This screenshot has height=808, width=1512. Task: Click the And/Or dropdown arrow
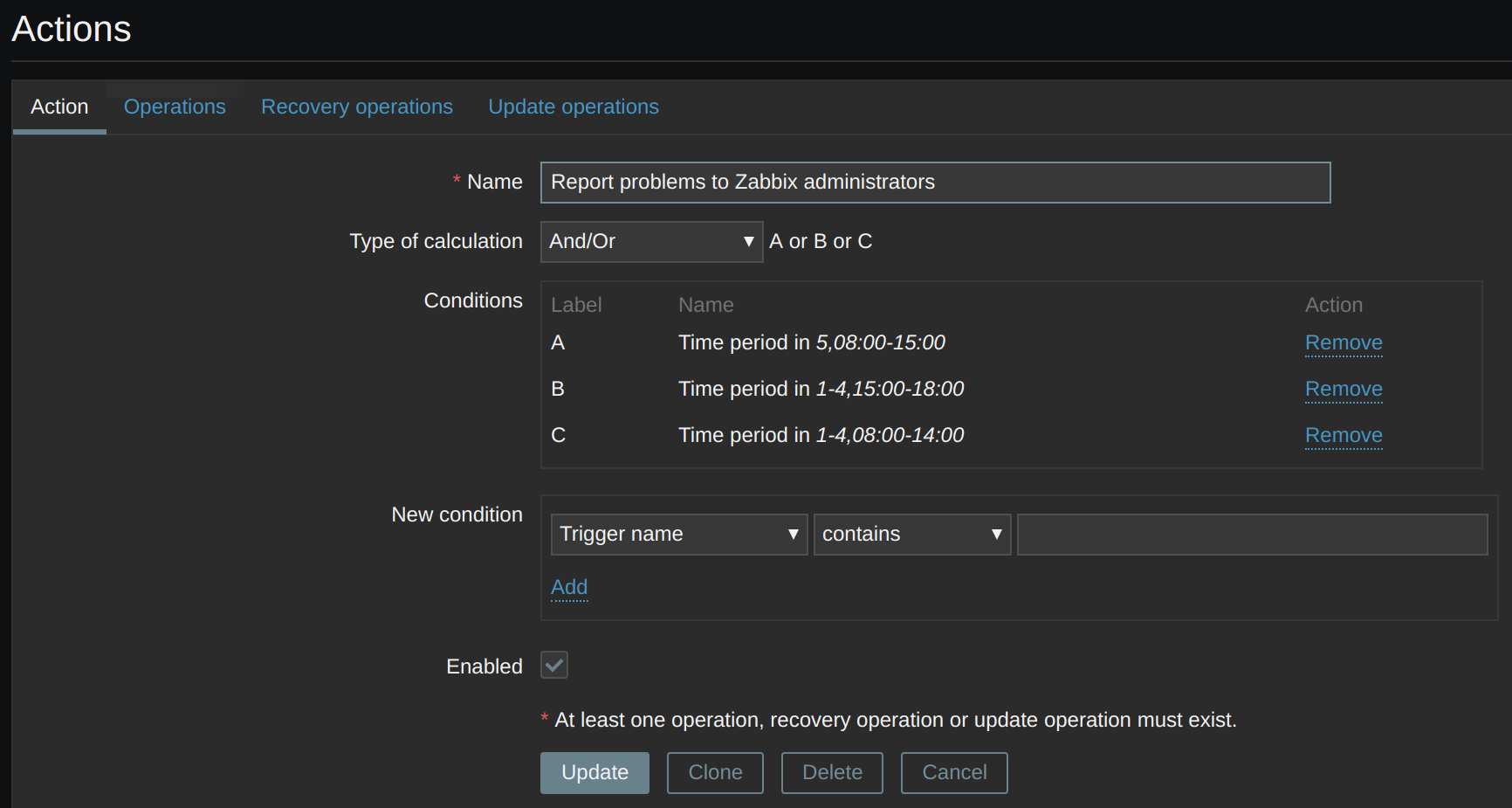click(748, 242)
